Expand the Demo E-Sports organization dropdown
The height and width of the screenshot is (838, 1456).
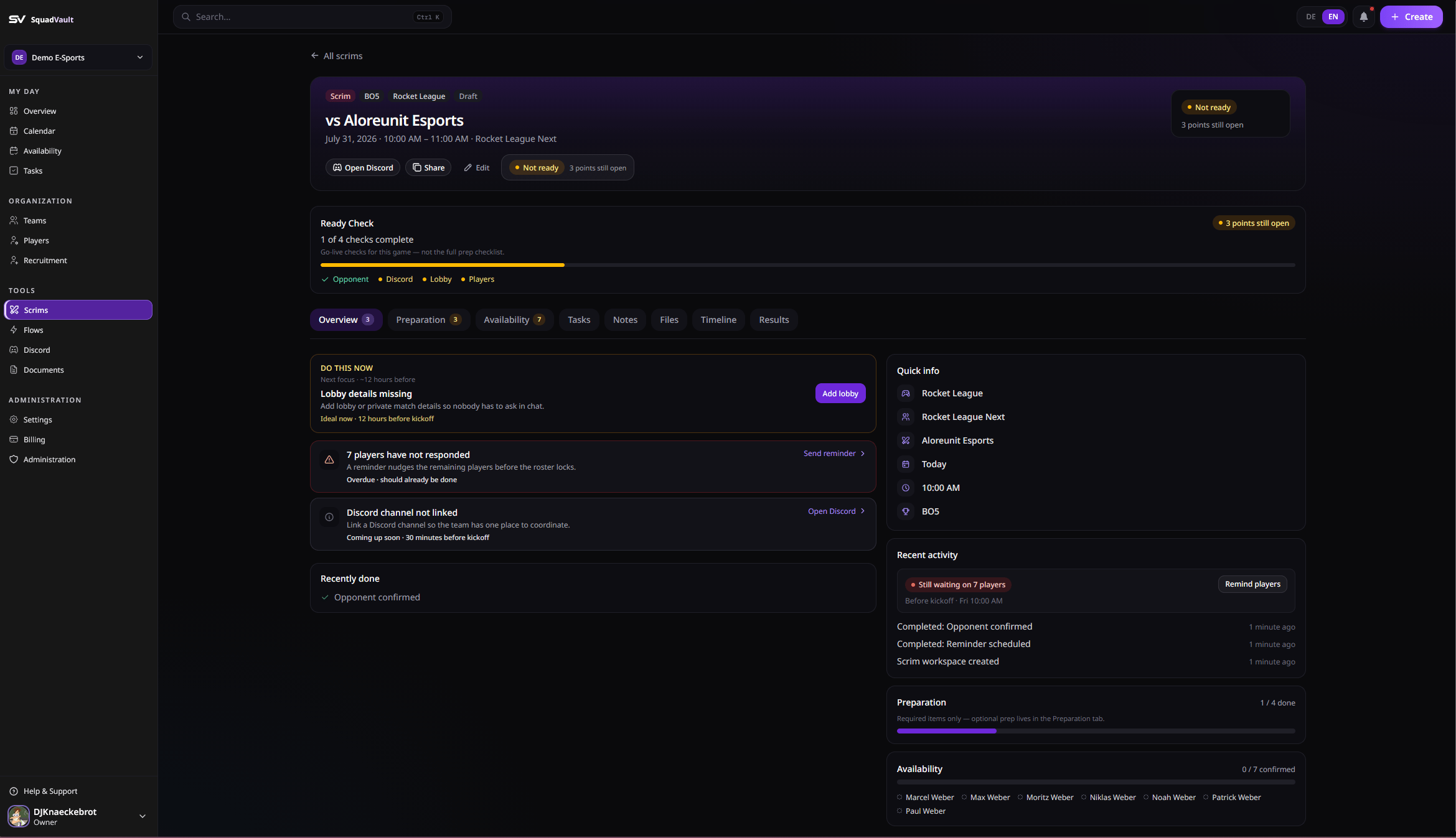tap(78, 57)
